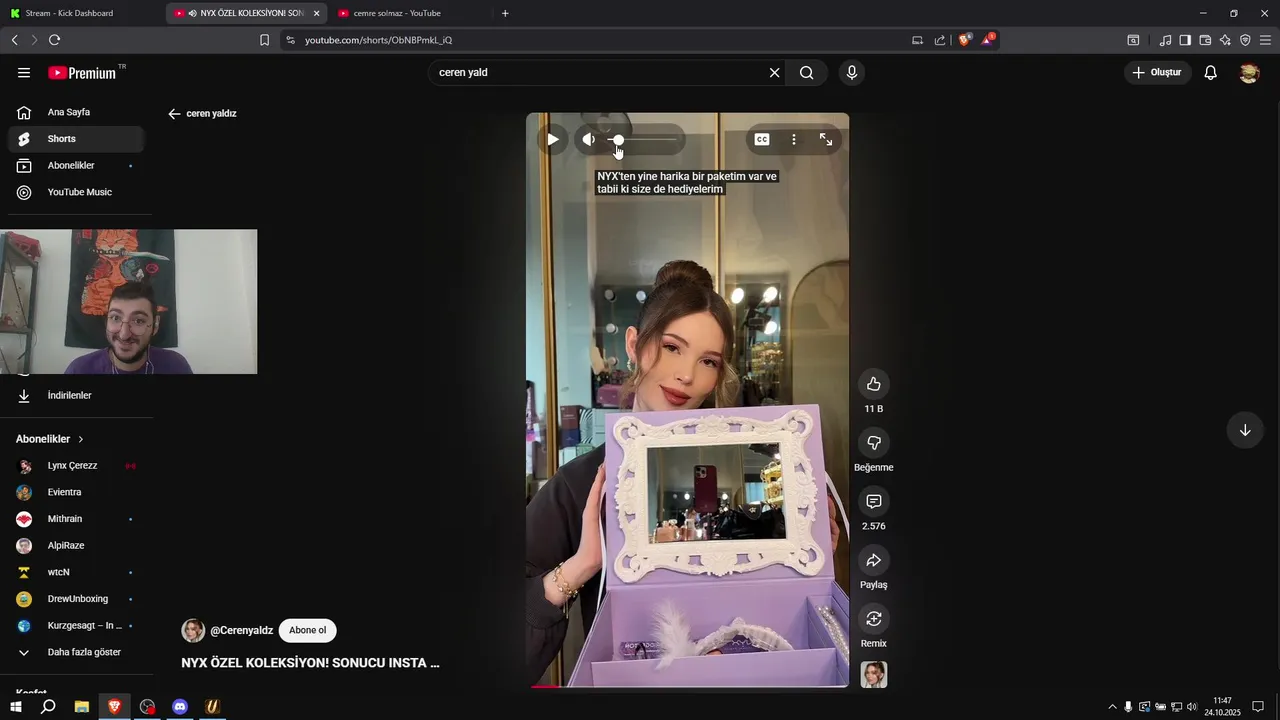Go to YouTube Premium home logo
Image resolution: width=1280 pixels, height=720 pixels.
[x=82, y=73]
